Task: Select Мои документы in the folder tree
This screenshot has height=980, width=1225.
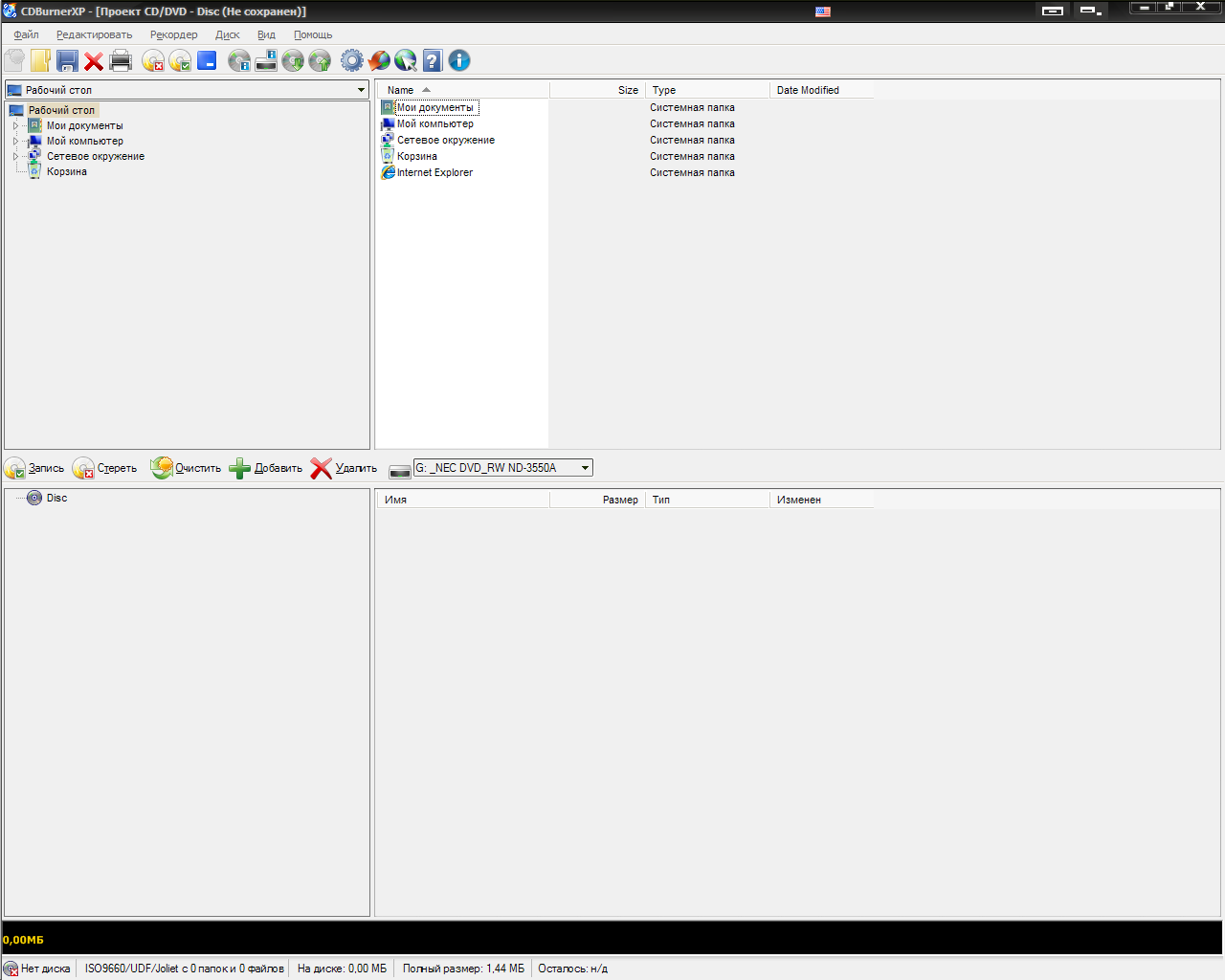Action: 84,125
